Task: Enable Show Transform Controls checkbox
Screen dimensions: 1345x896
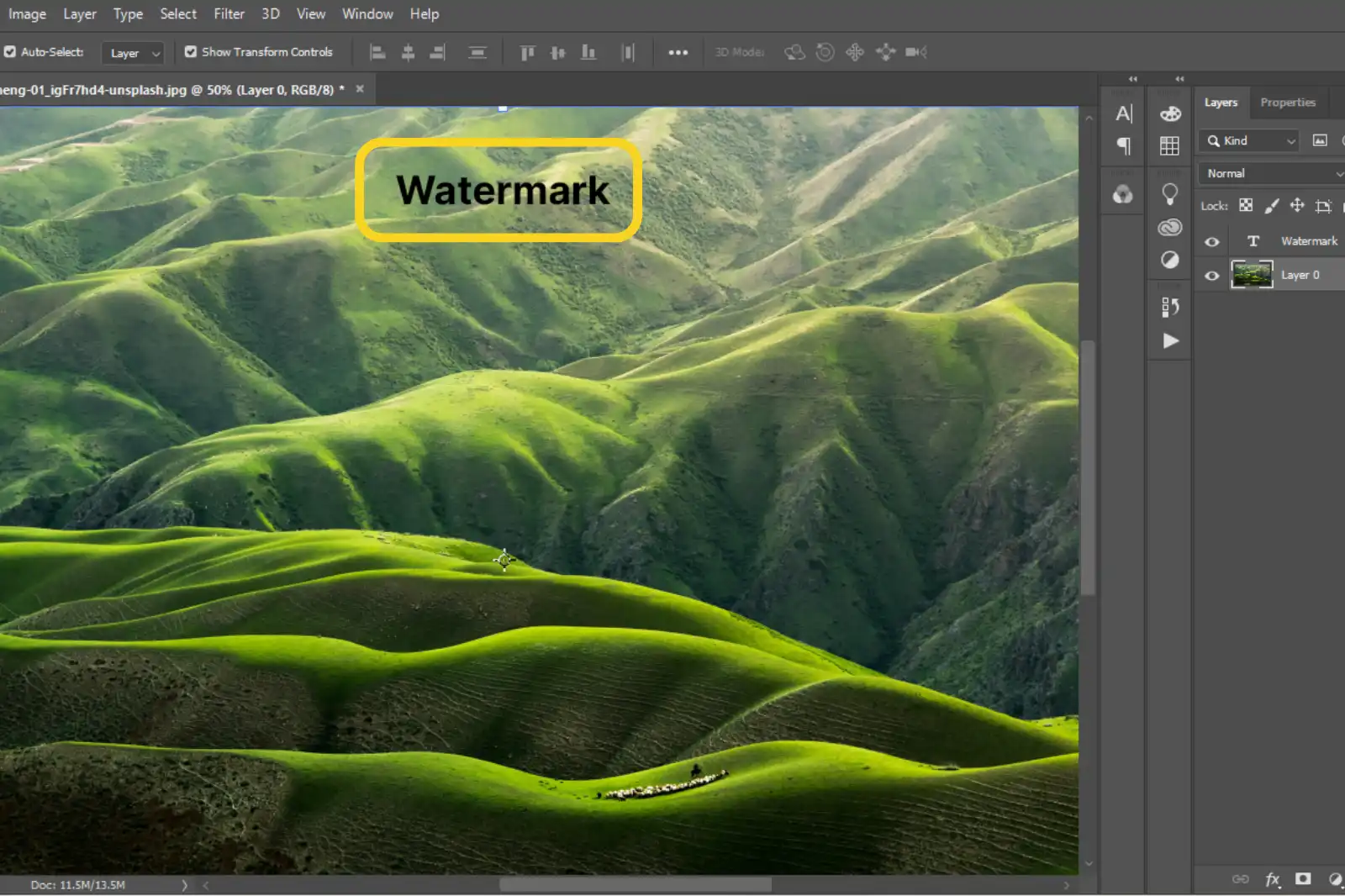Action: pos(191,51)
